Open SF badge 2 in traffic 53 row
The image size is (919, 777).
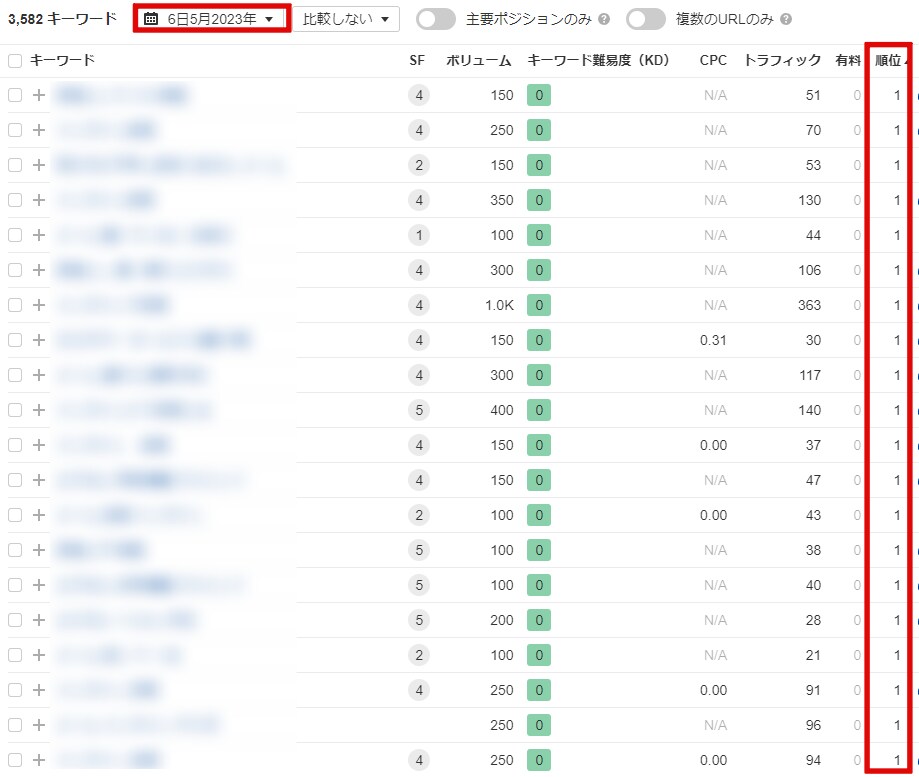[418, 165]
